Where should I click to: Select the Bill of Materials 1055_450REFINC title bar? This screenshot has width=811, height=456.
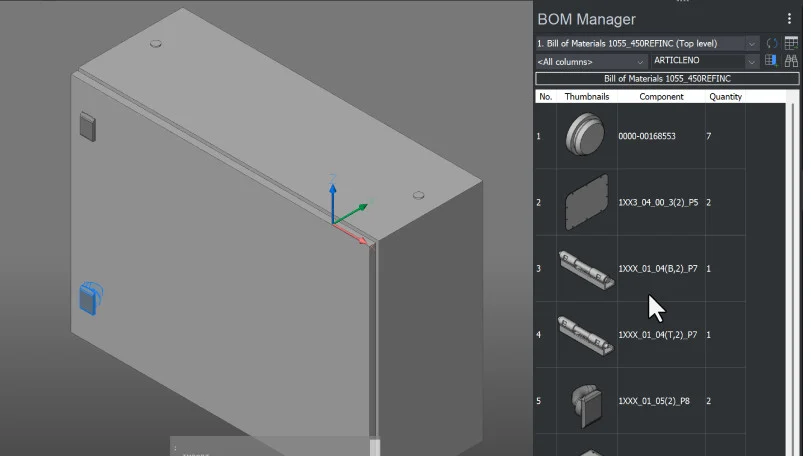(667, 79)
